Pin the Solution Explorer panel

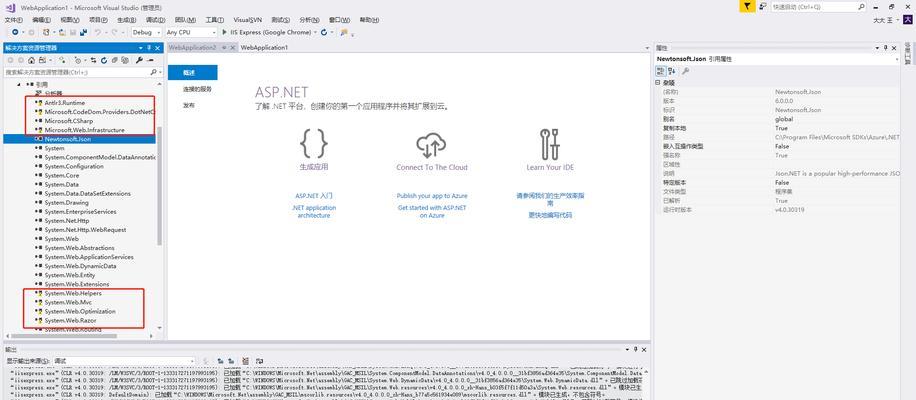point(148,48)
